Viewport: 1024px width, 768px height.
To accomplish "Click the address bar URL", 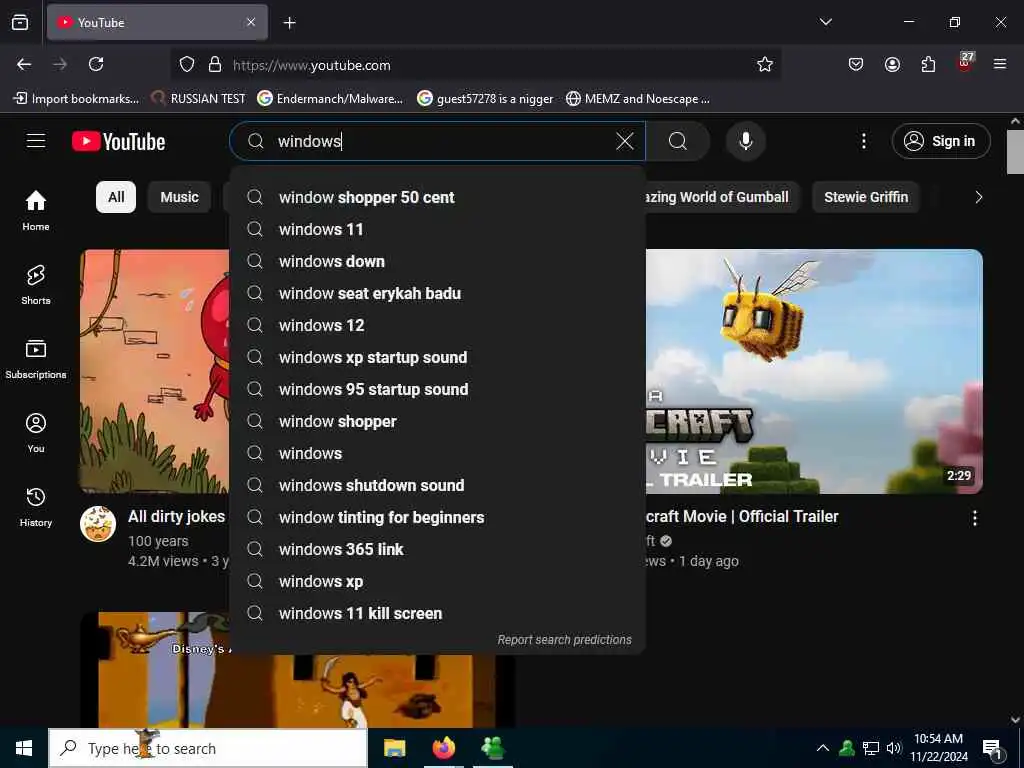I will pyautogui.click(x=312, y=65).
